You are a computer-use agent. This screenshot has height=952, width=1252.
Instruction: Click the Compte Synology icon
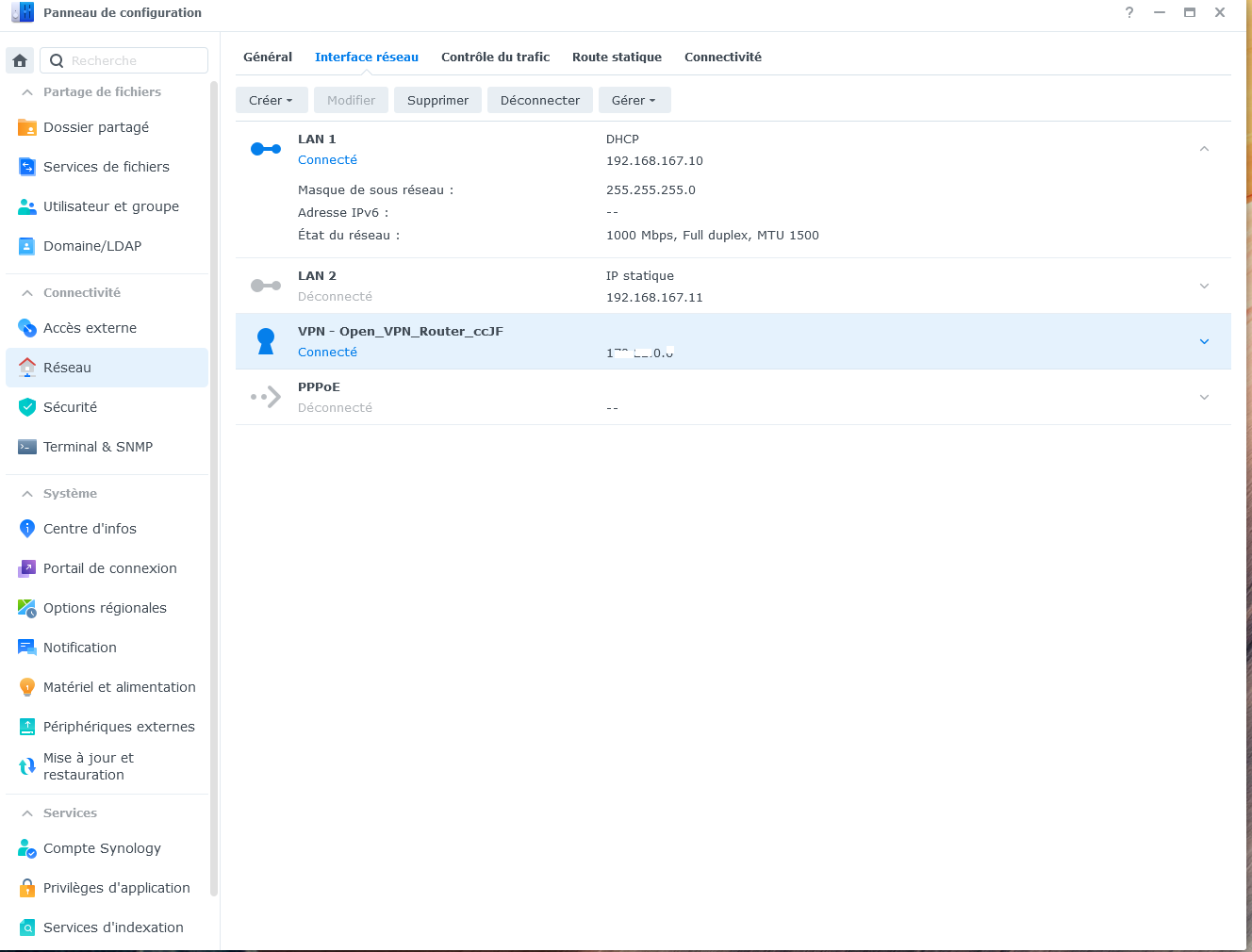pyautogui.click(x=27, y=848)
